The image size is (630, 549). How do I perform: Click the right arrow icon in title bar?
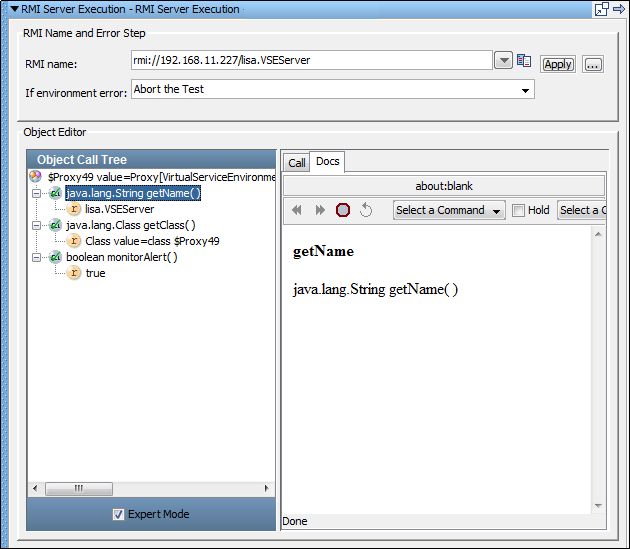click(619, 9)
